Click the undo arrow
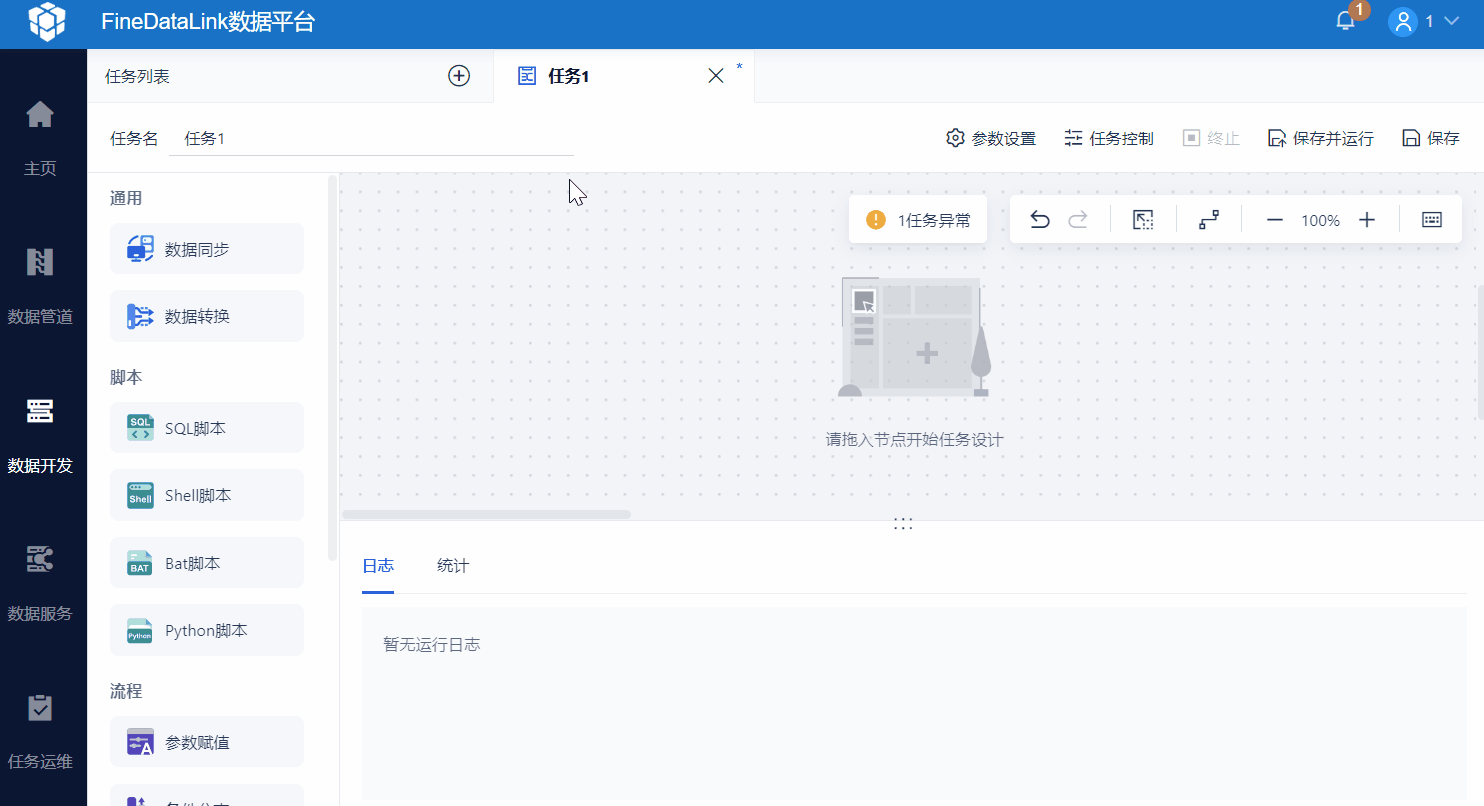Viewport: 1484px width, 806px height. (1040, 220)
